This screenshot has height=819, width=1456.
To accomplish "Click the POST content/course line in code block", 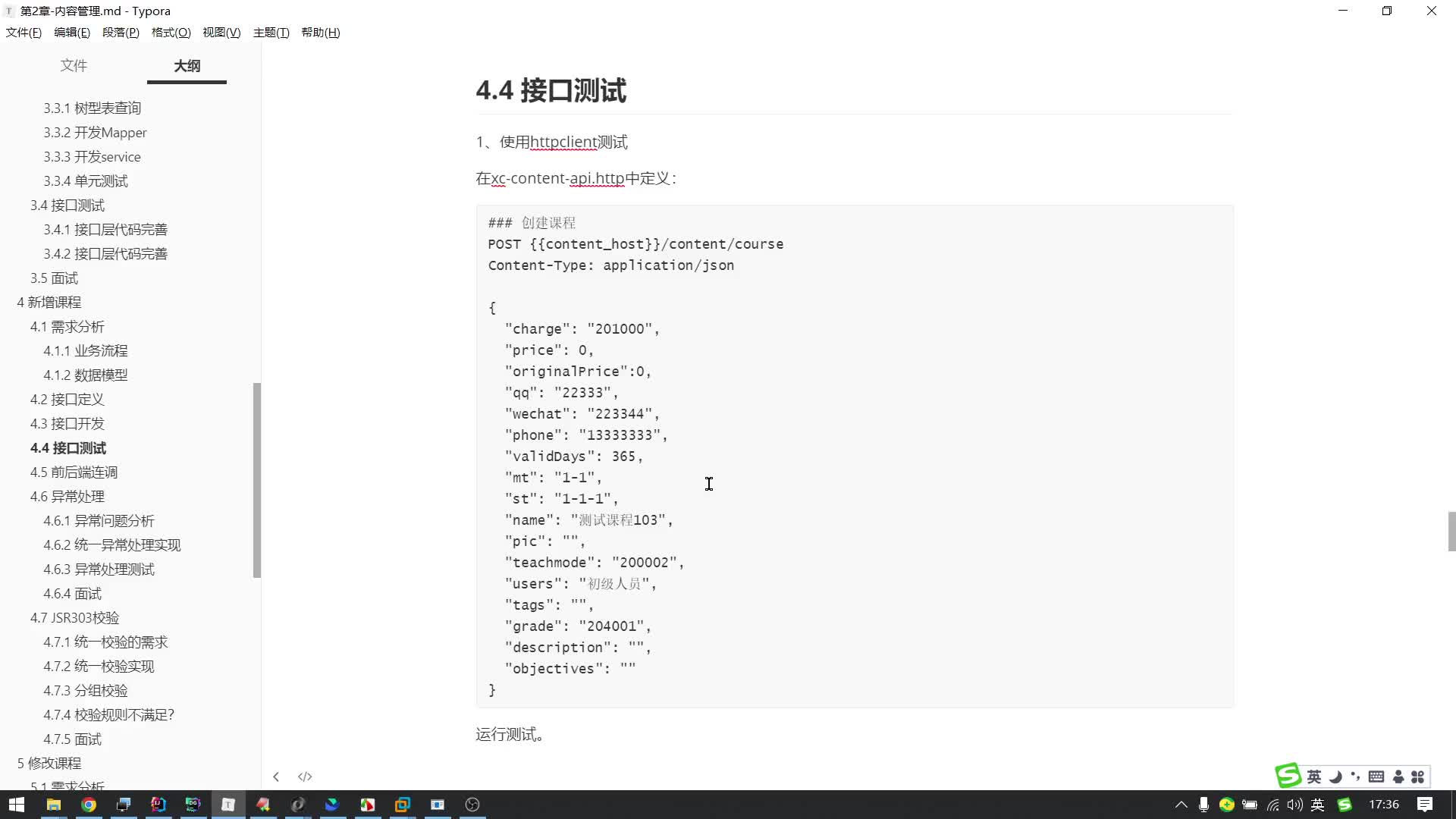I will (x=635, y=244).
